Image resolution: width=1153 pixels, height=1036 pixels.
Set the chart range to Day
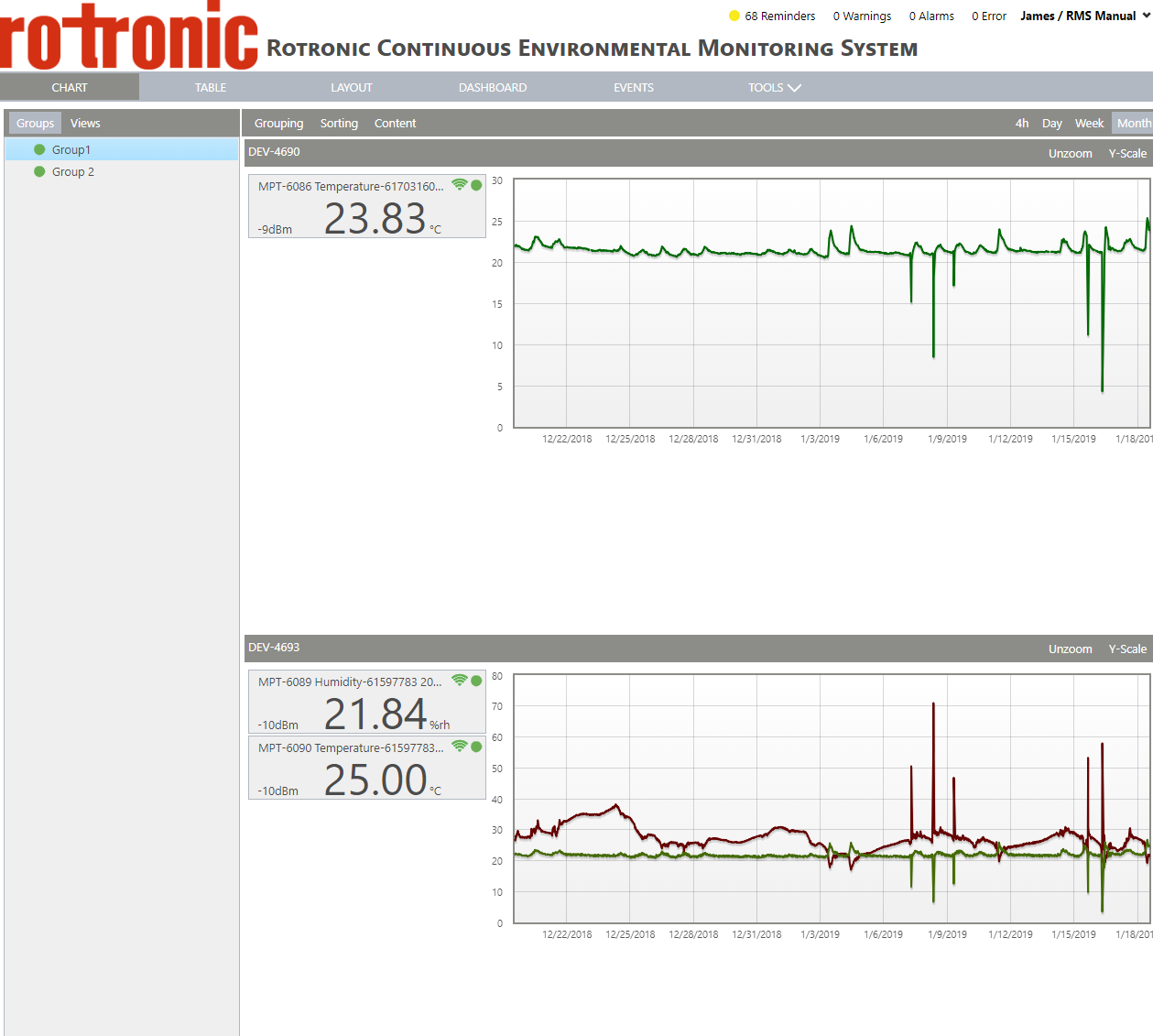point(1052,123)
